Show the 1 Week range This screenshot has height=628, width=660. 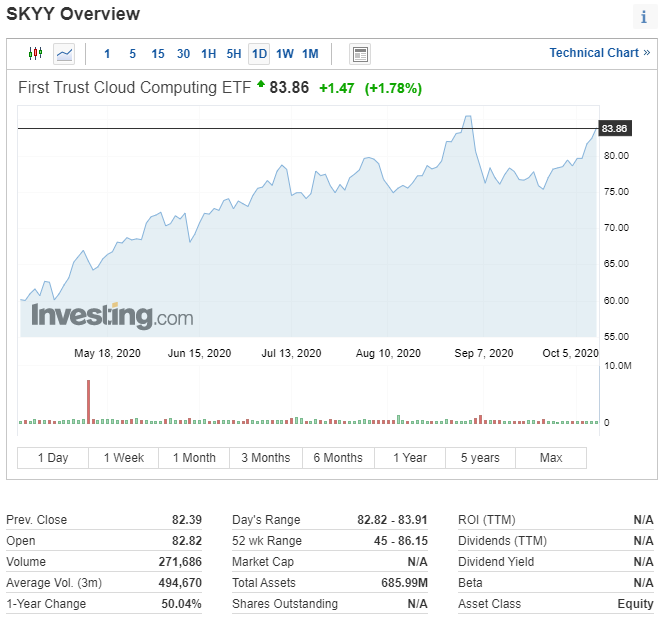click(124, 458)
